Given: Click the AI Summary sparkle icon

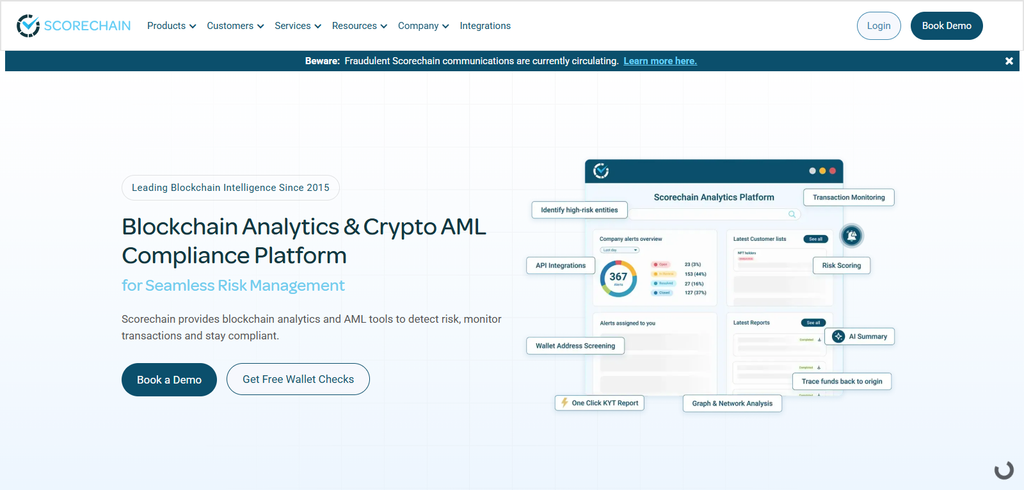Looking at the screenshot, I should pyautogui.click(x=838, y=336).
